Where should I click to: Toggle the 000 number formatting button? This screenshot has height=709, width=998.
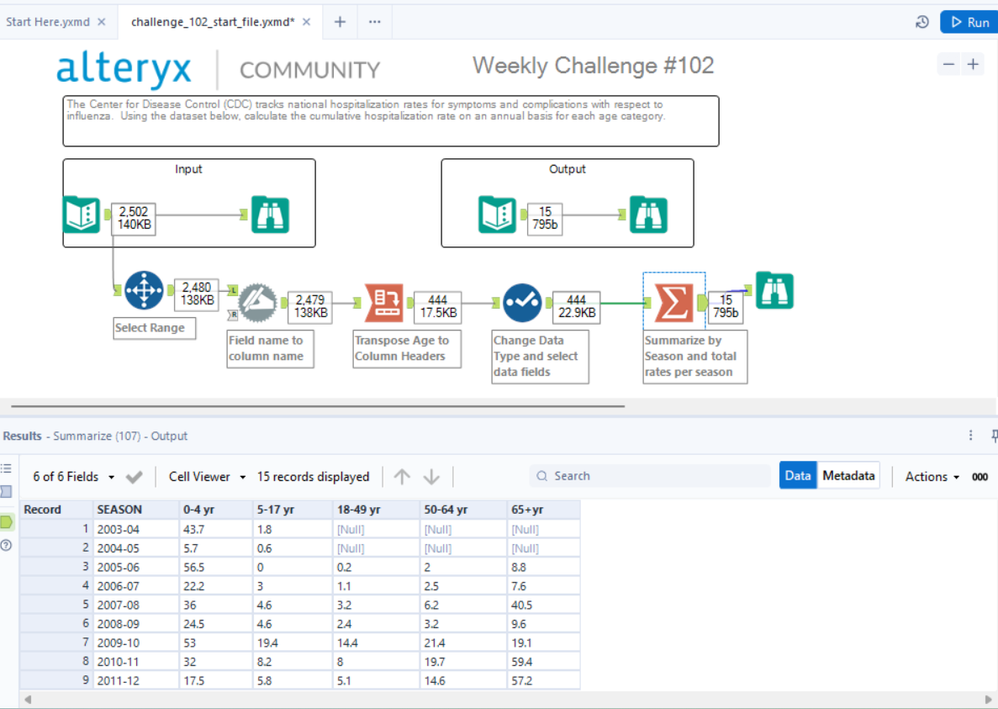click(x=980, y=477)
